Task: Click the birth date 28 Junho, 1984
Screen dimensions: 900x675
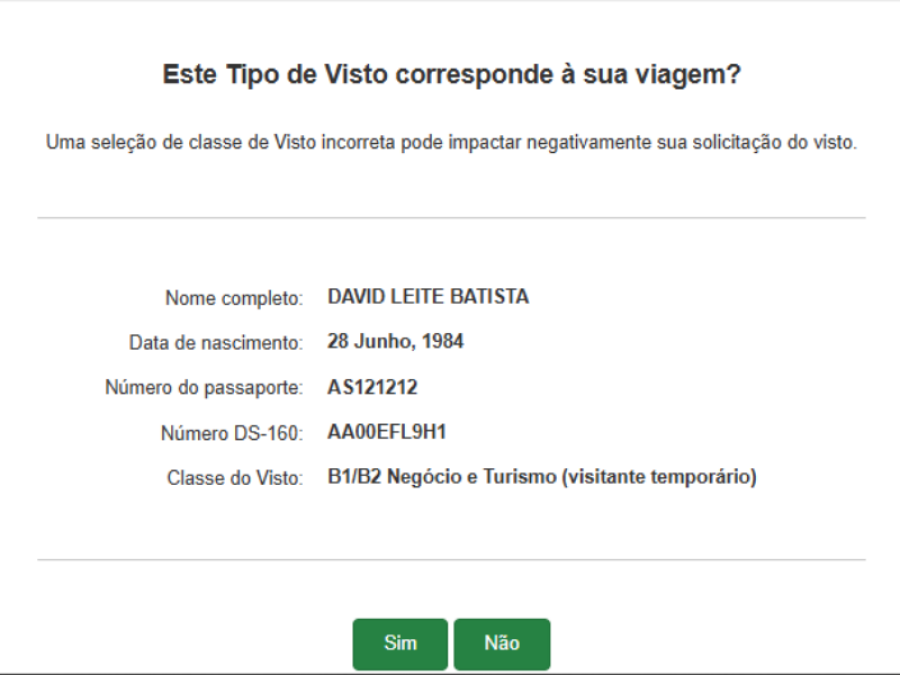Action: 395,342
